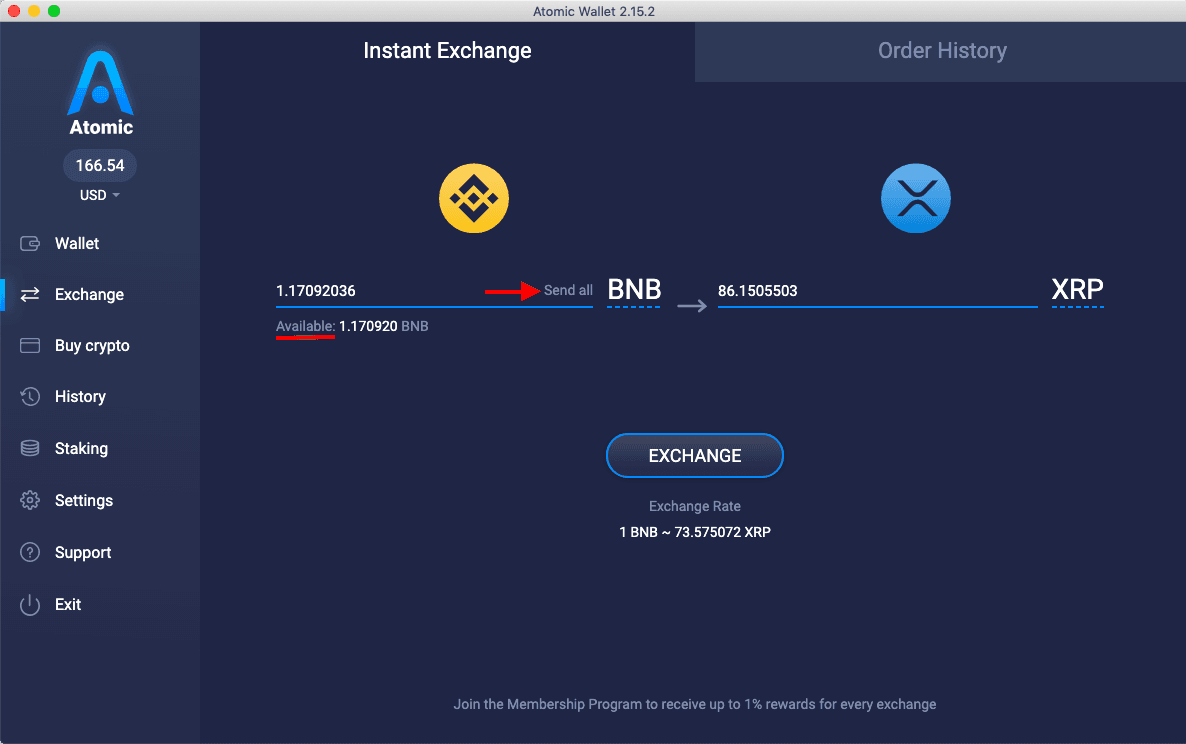
Task: Select the Exchange arrows icon
Action: (x=29, y=294)
